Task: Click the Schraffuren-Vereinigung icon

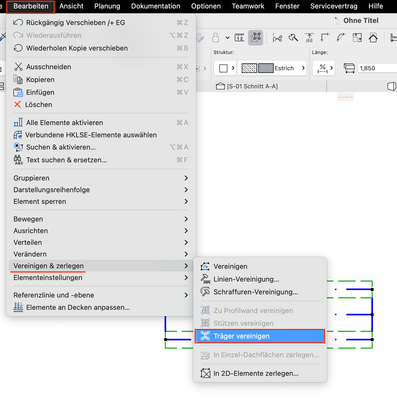Action: (205, 292)
